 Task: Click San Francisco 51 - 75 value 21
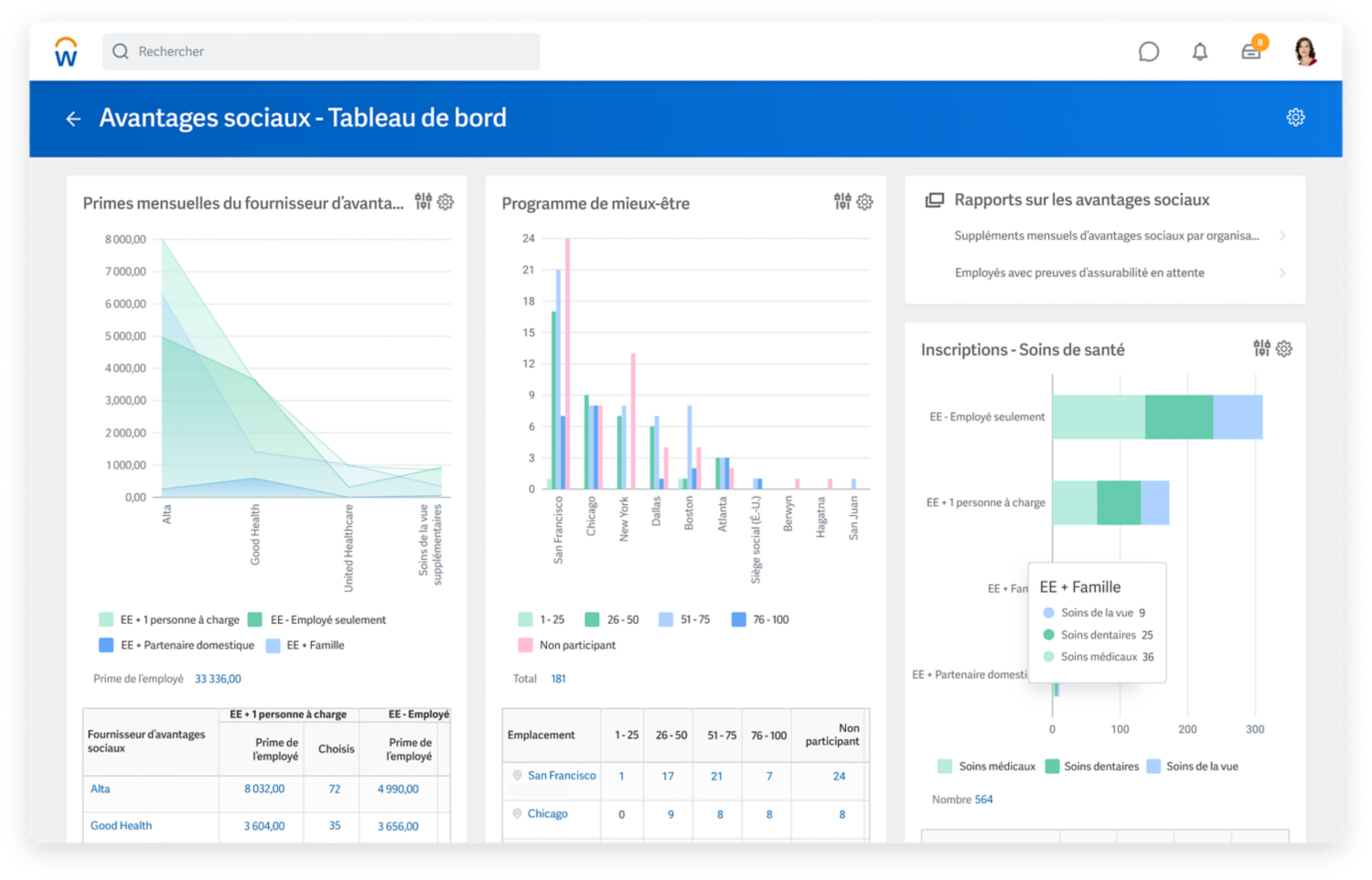click(717, 776)
